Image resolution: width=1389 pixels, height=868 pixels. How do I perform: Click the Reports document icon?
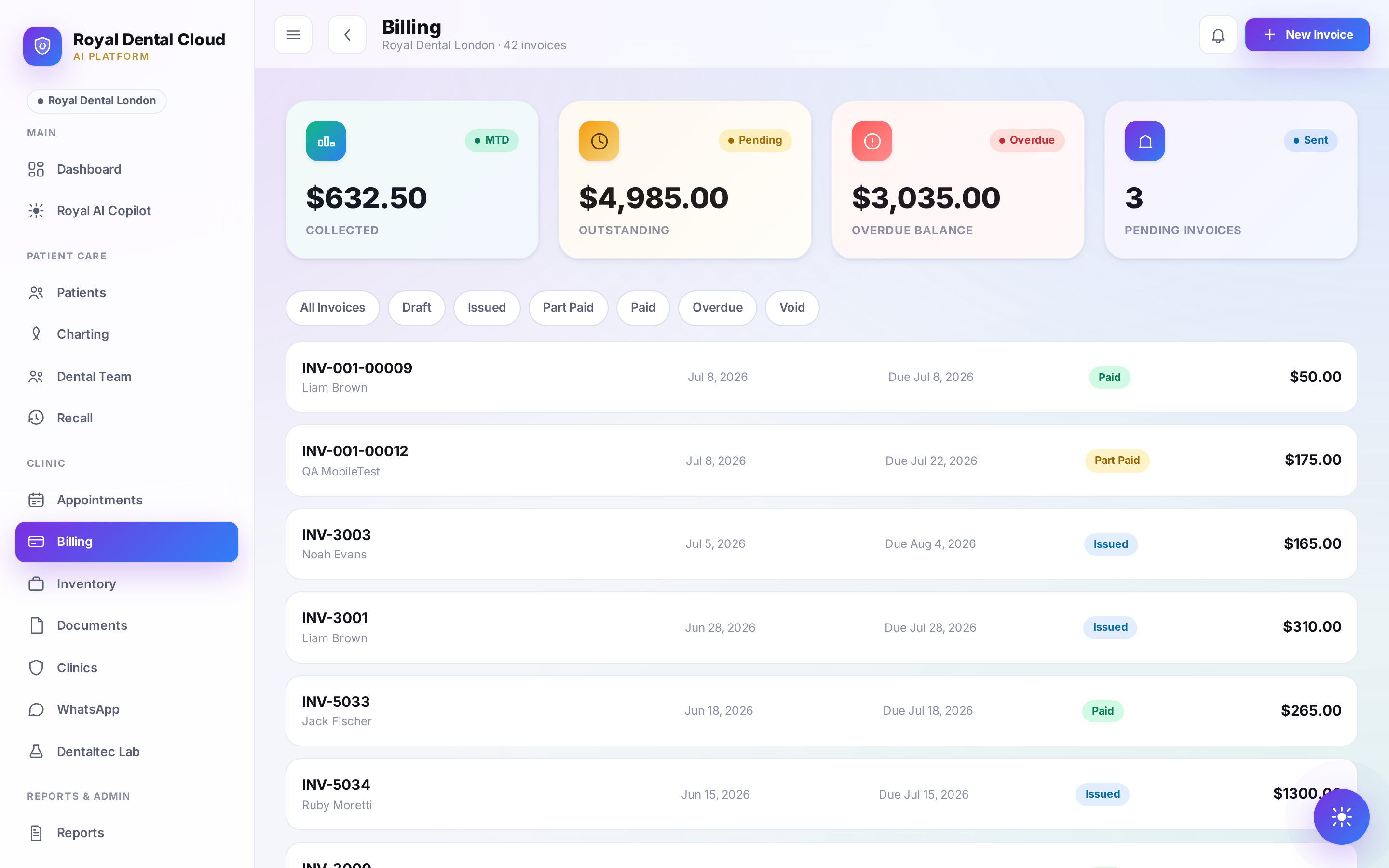click(x=36, y=833)
